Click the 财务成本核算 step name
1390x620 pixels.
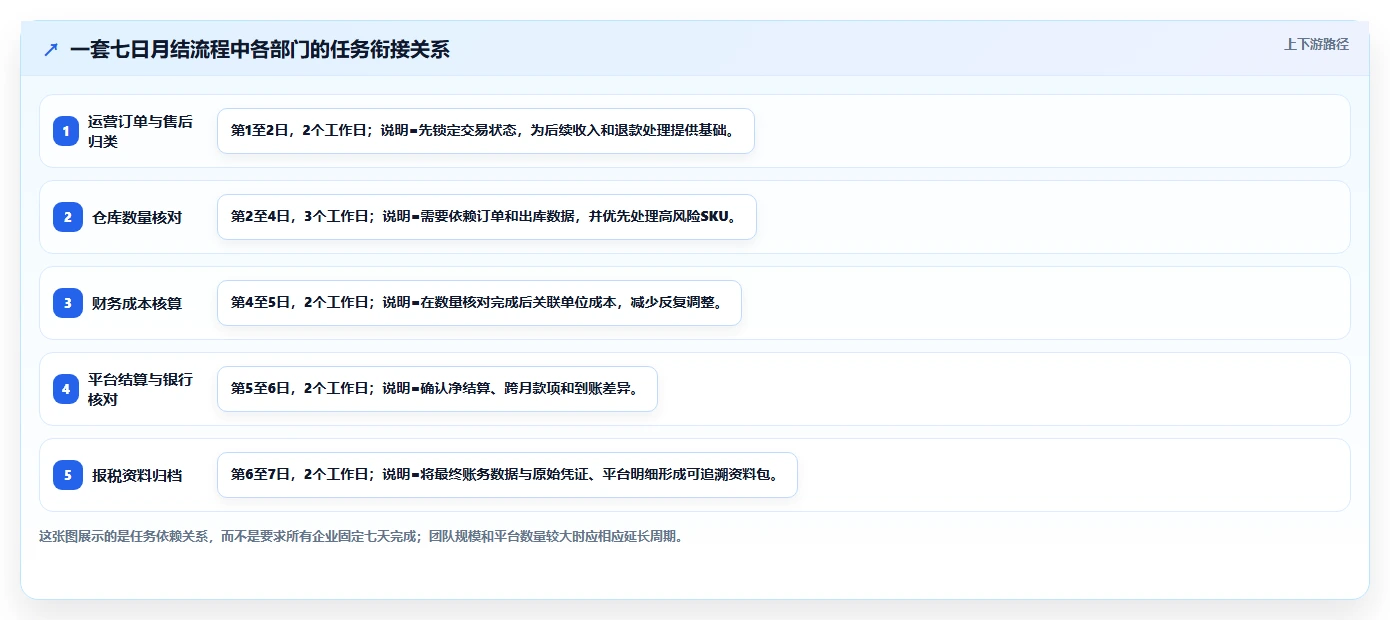pos(137,303)
